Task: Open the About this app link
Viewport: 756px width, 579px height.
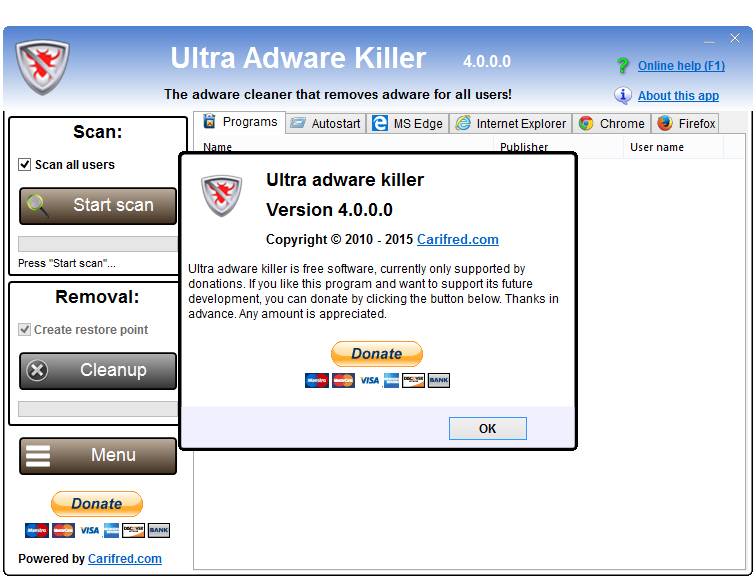Action: click(678, 95)
